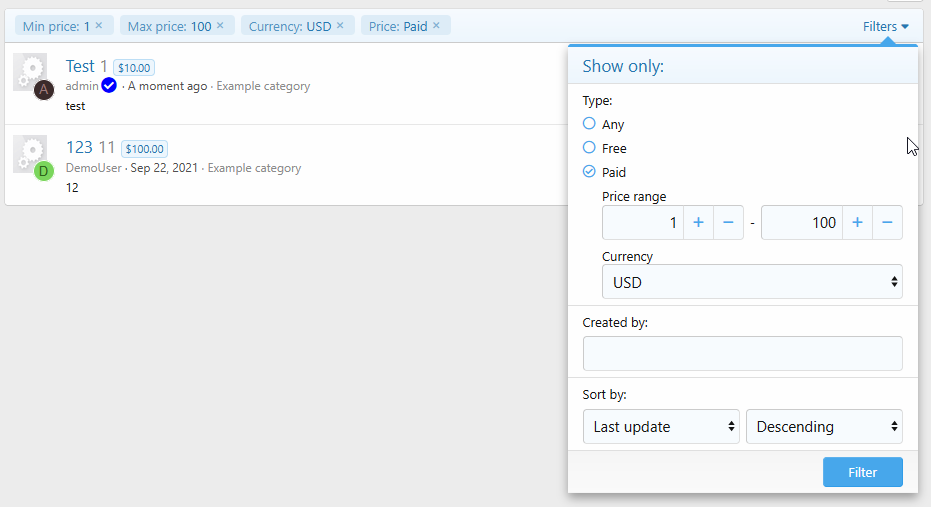Viewport: 931px width, 507px height.
Task: Click the Created by input field
Action: [742, 354]
